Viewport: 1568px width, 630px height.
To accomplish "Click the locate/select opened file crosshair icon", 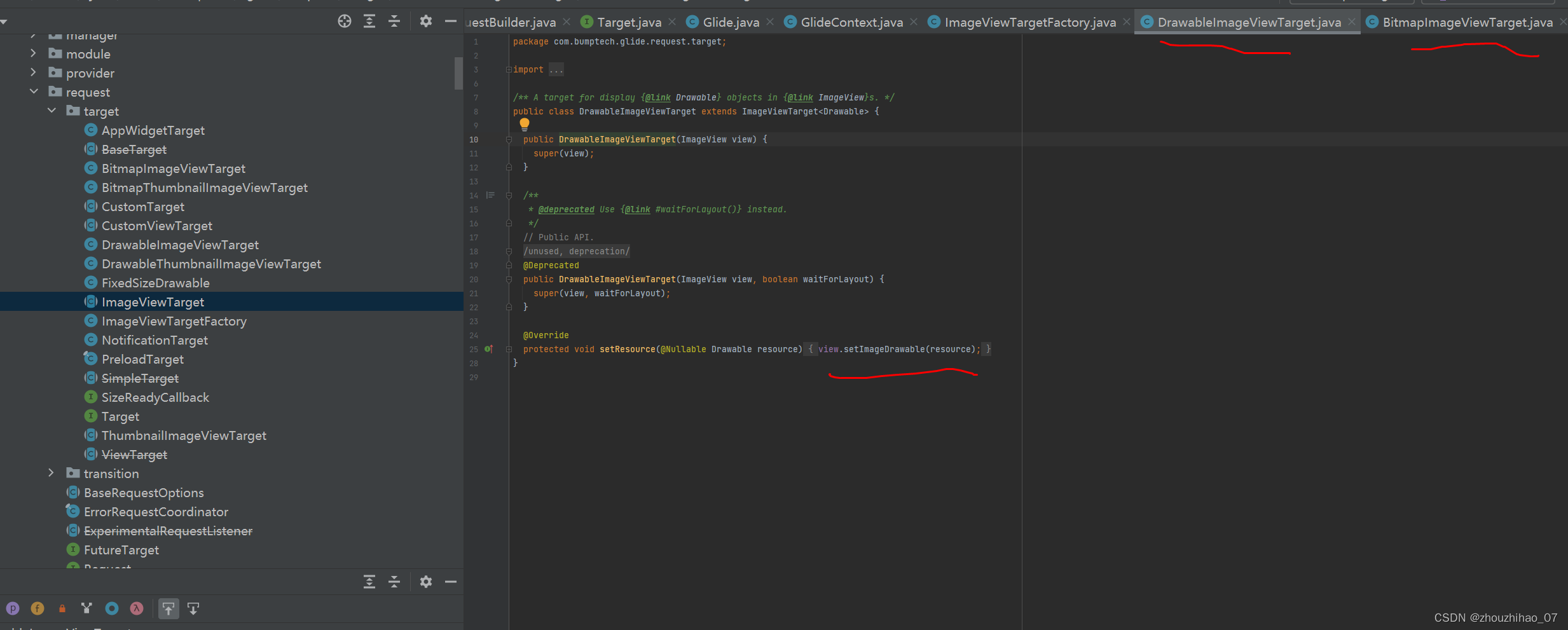I will (x=344, y=21).
